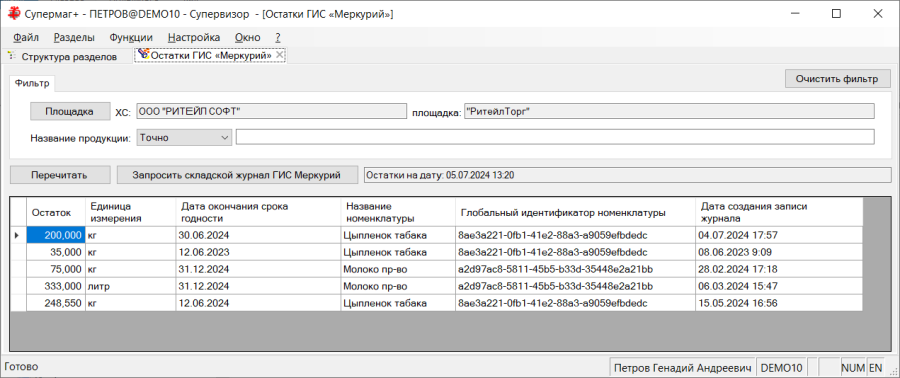Open the ? help menu
This screenshot has height=378, width=900.
(278, 37)
